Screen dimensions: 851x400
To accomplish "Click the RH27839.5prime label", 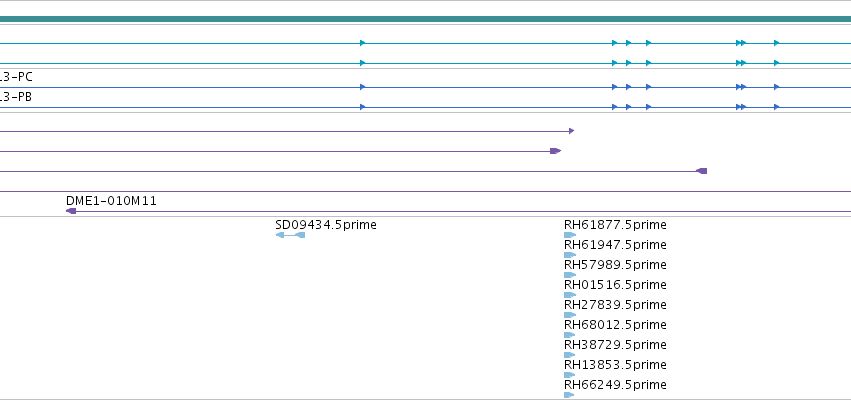I will (615, 304).
